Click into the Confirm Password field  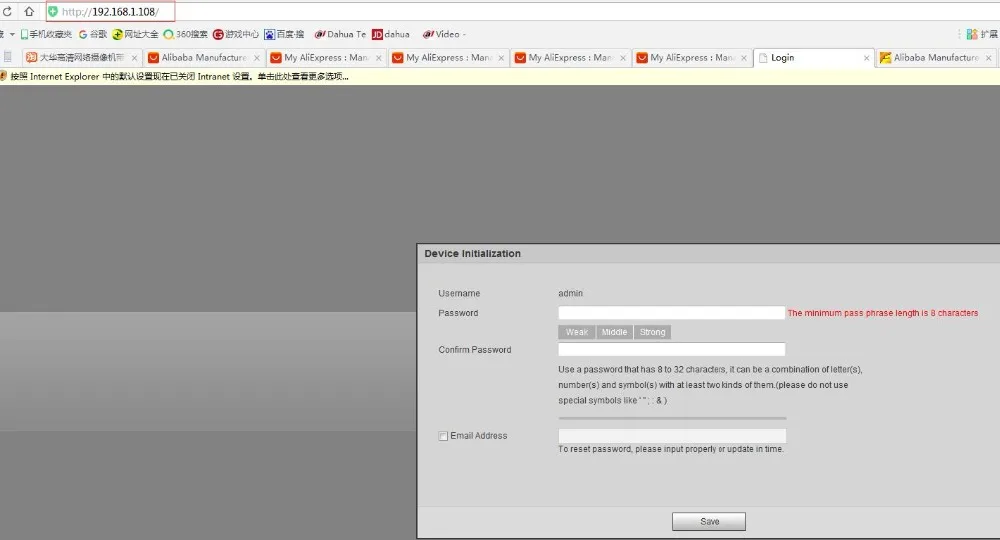[672, 349]
